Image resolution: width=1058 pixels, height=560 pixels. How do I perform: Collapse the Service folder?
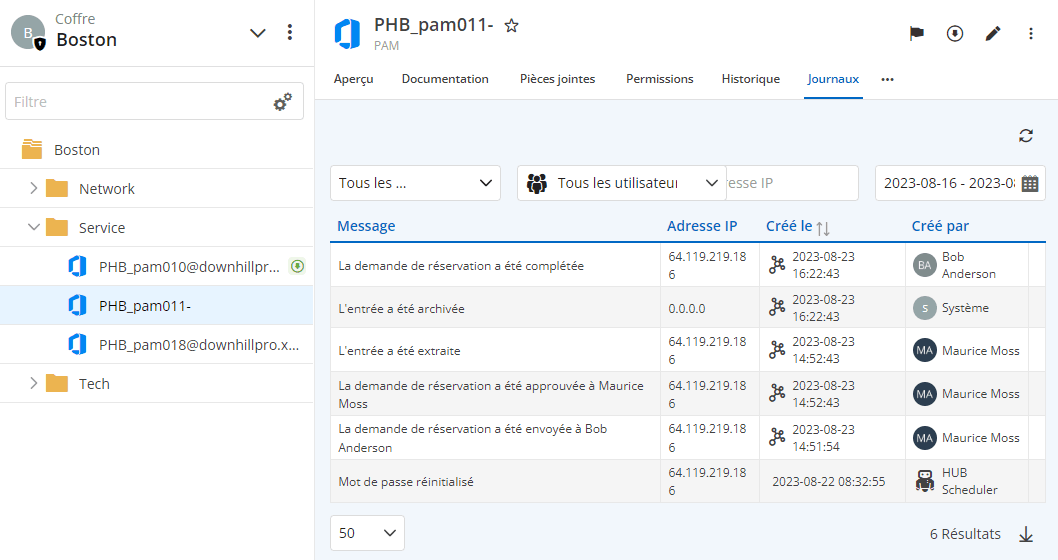[x=33, y=227]
